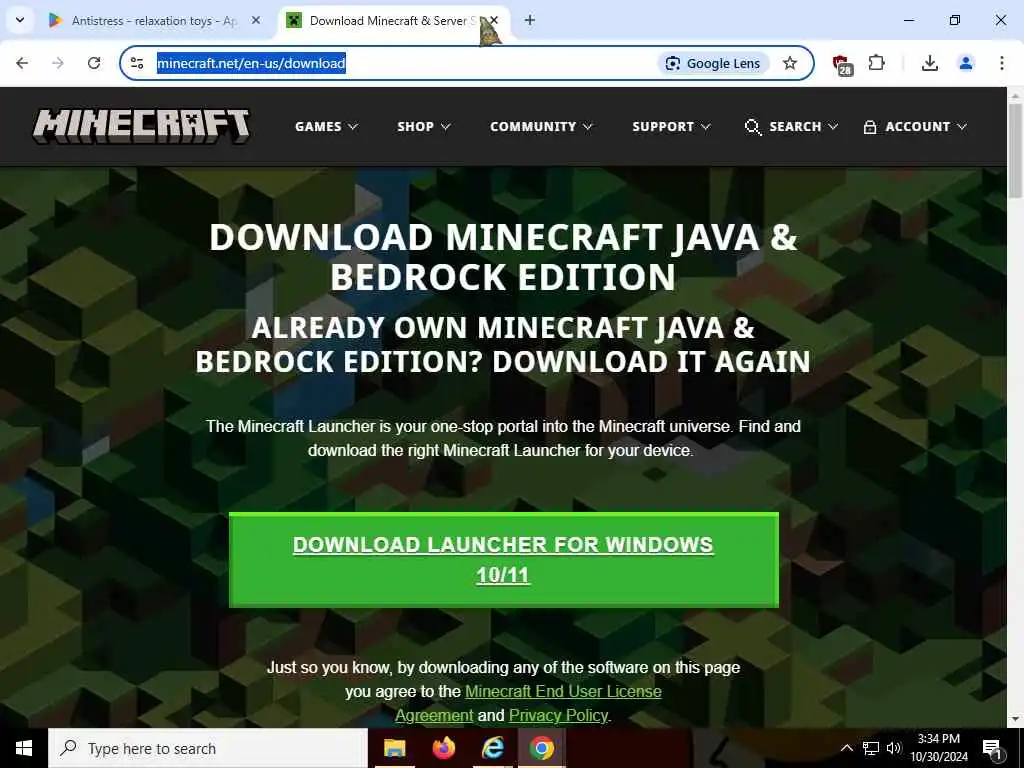Expand the SHOP navigation menu
Image resolution: width=1024 pixels, height=768 pixels.
423,127
